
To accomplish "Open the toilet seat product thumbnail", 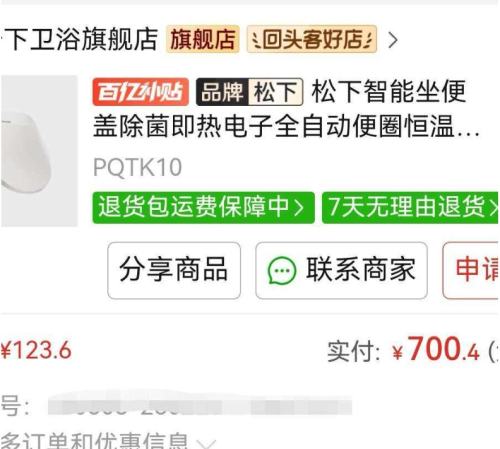I will (39, 151).
